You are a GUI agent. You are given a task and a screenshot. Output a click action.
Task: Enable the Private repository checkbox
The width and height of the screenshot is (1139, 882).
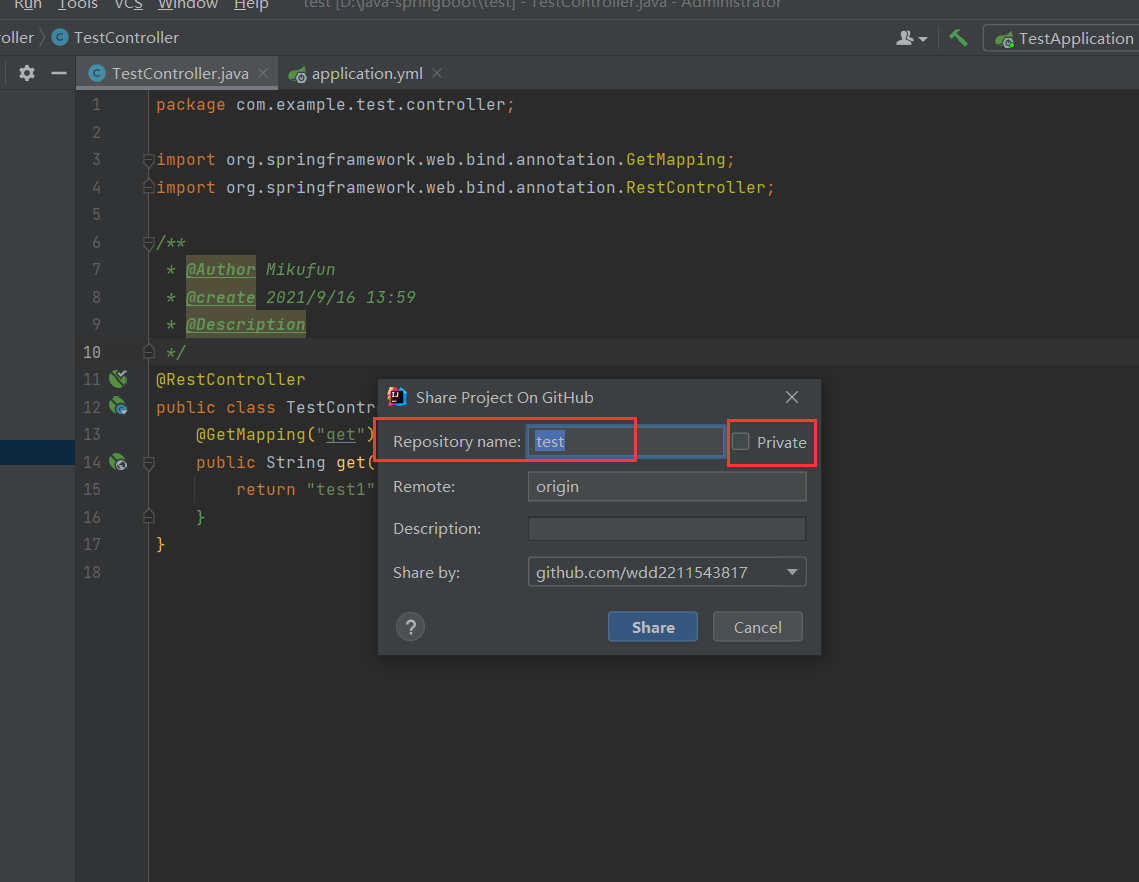click(740, 442)
